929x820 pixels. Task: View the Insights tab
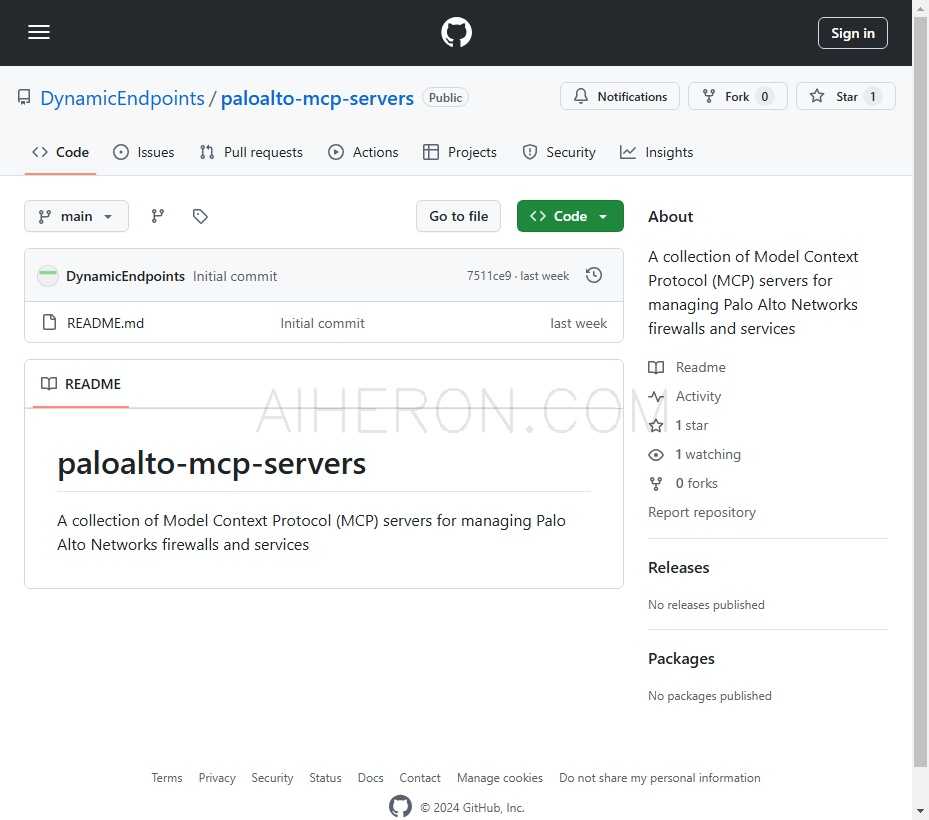656,152
